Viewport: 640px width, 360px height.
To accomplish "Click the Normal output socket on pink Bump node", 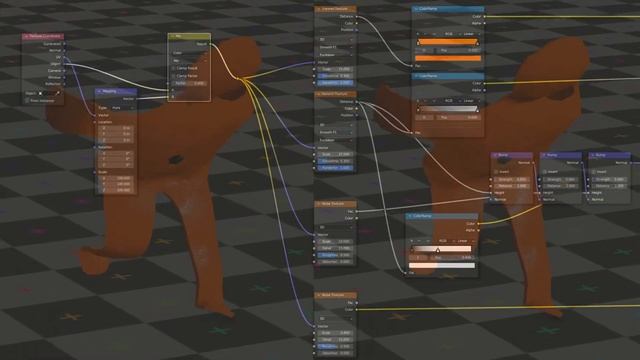I will pos(533,163).
